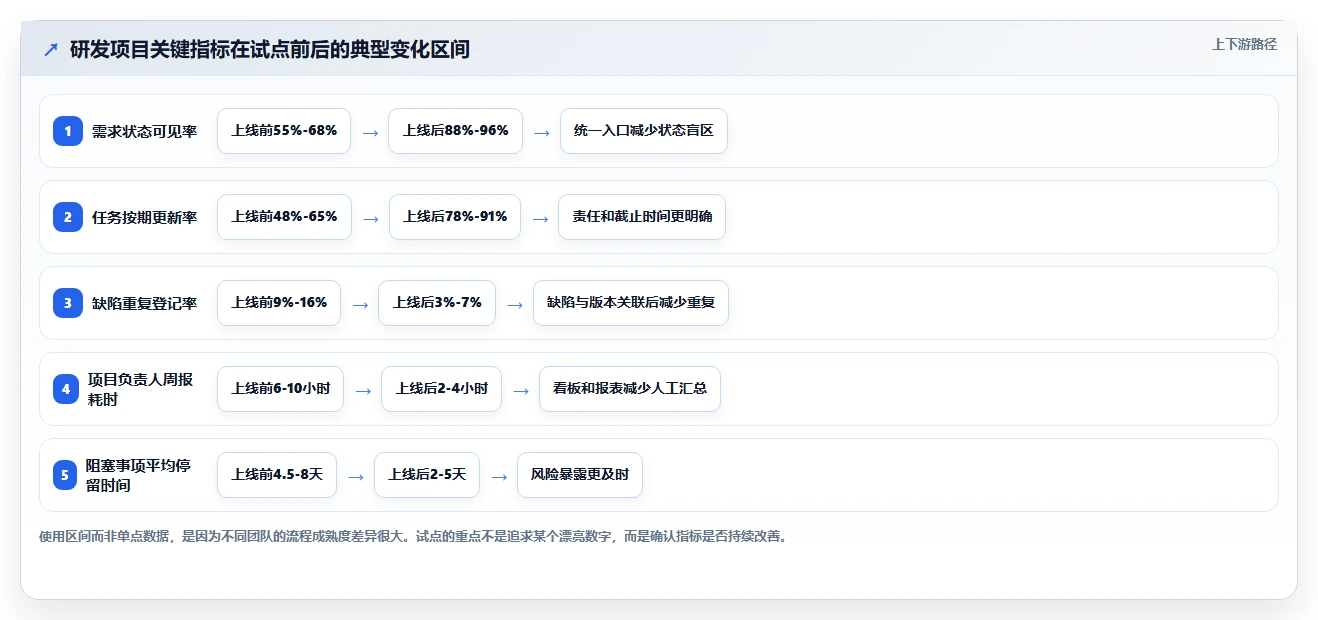
Task: Click the 缺陷重复登记率 label
Action: [144, 303]
